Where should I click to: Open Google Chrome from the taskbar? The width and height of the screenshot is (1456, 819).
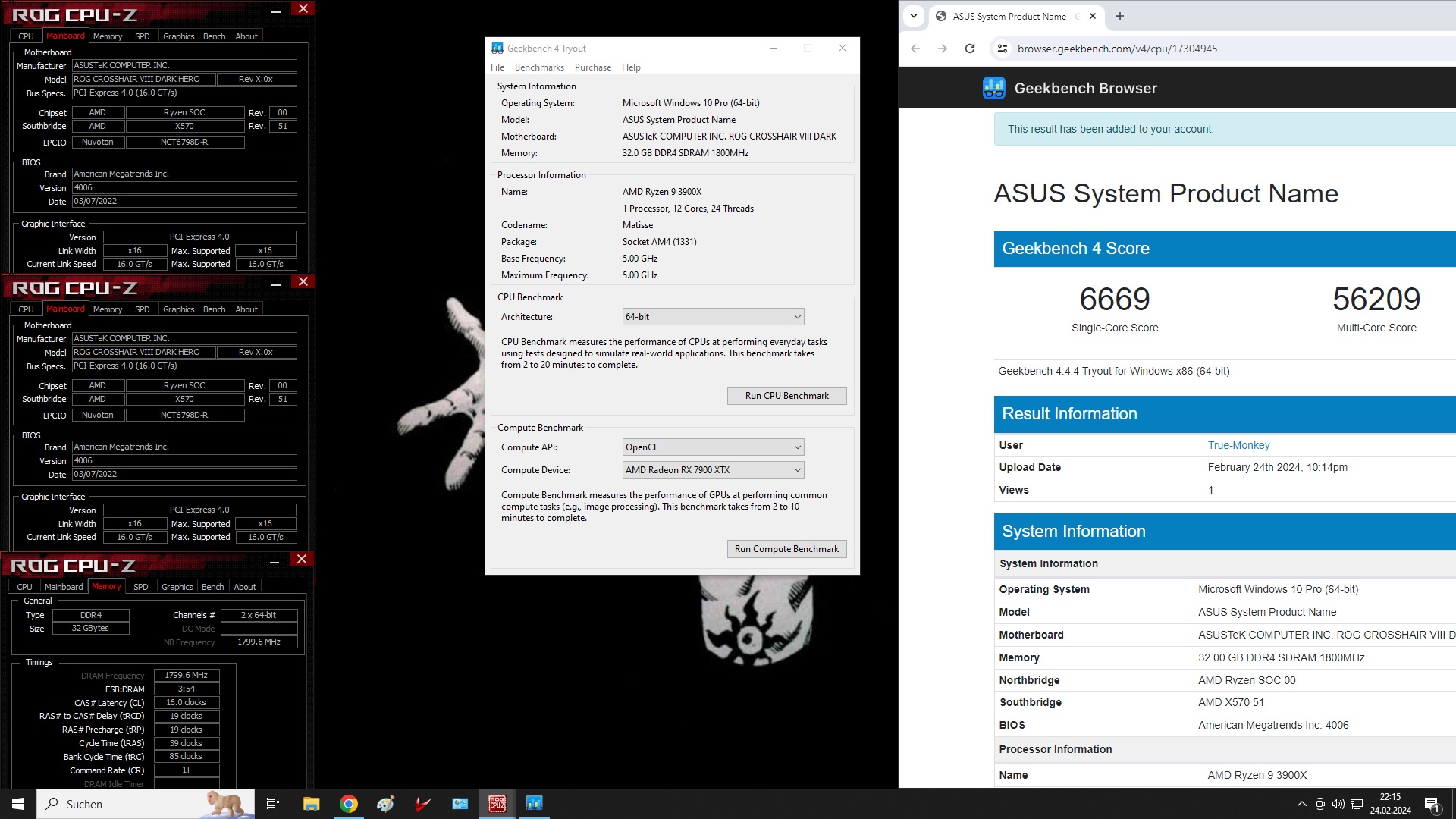click(x=349, y=804)
